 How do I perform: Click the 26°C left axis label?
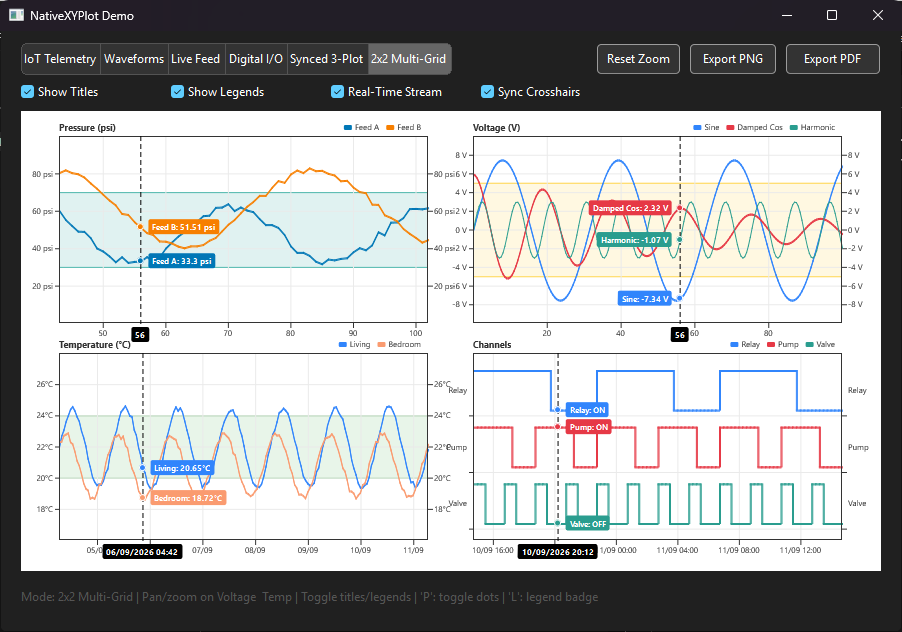[x=44, y=384]
